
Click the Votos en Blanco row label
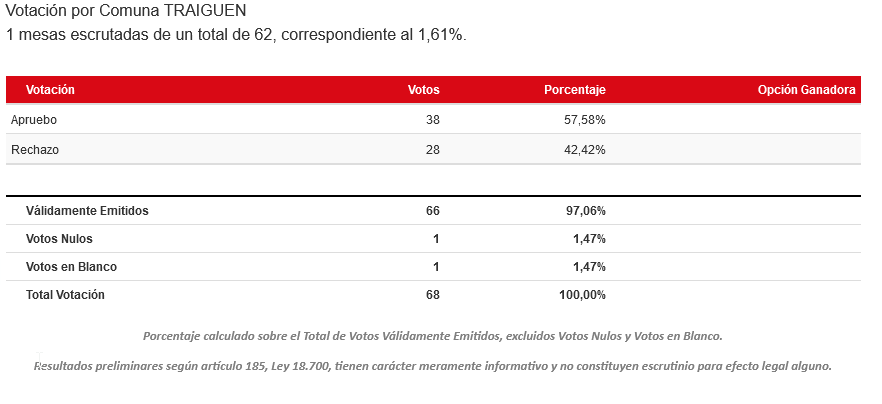coord(71,267)
